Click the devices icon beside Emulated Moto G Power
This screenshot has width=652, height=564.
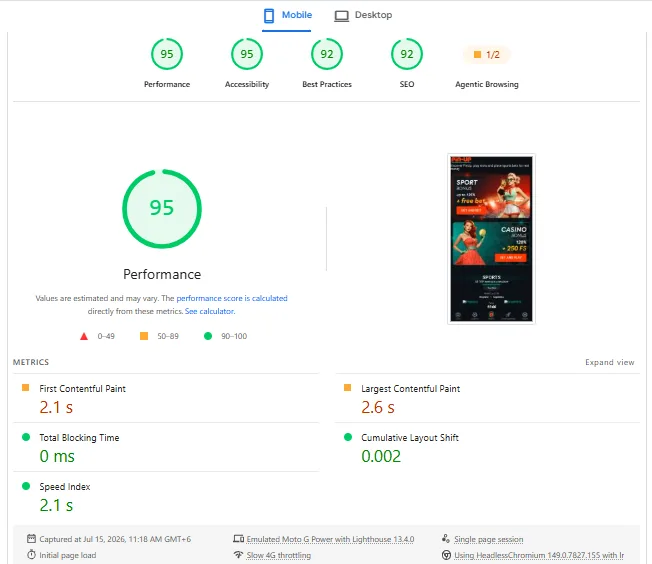pyautogui.click(x=238, y=539)
